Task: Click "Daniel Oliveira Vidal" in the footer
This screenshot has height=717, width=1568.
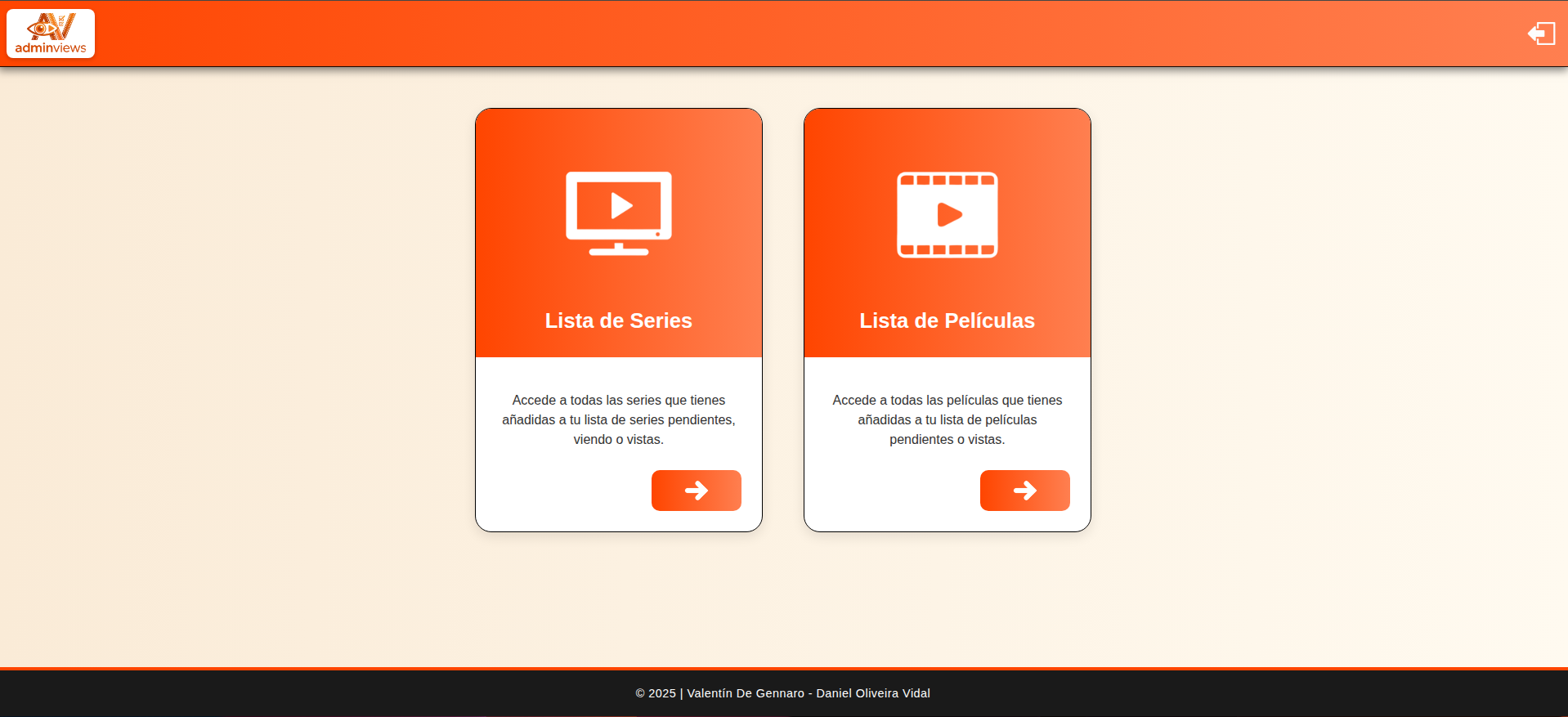Action: click(x=873, y=693)
